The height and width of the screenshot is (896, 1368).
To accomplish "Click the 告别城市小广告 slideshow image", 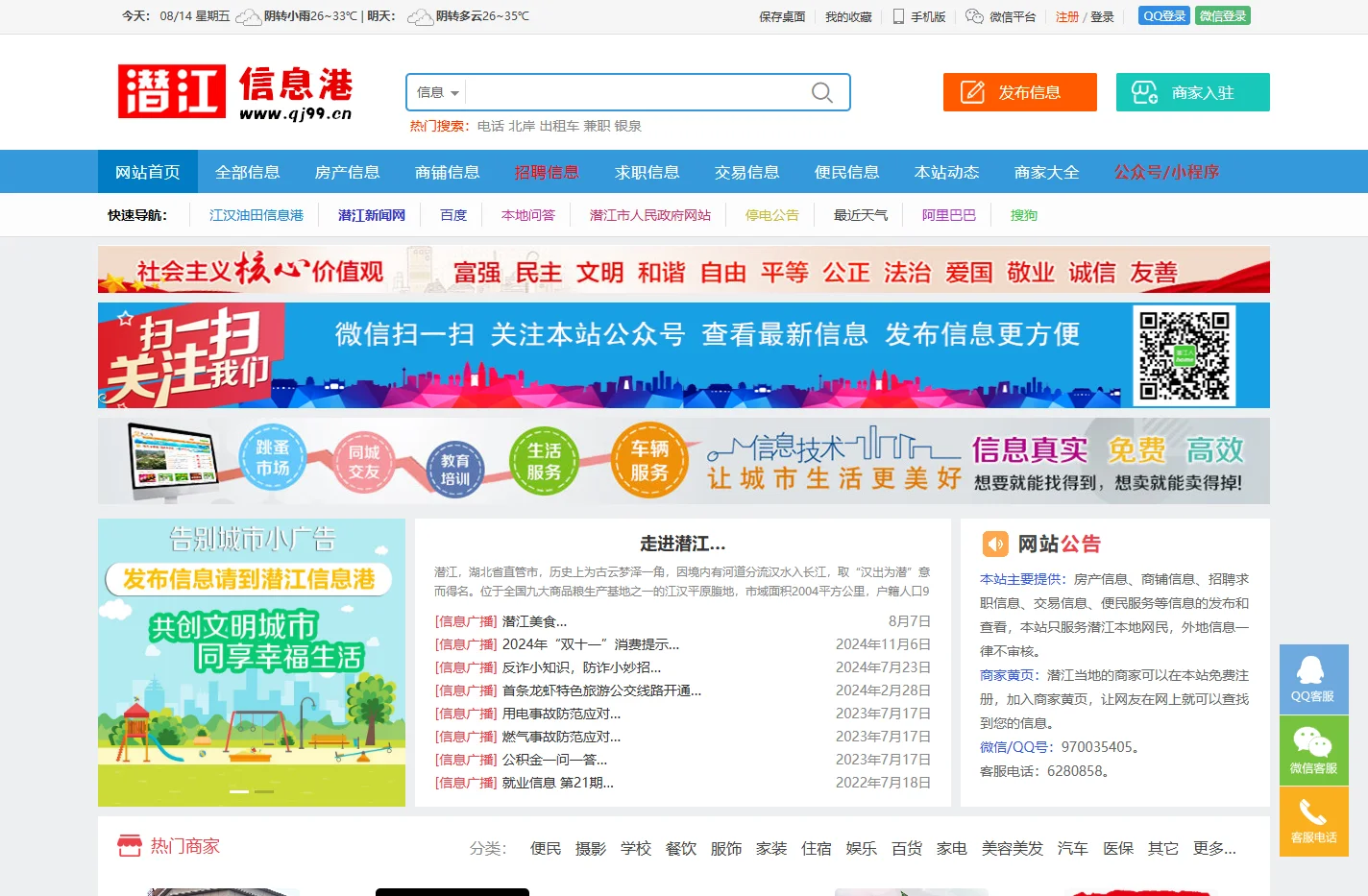I will pos(252,663).
